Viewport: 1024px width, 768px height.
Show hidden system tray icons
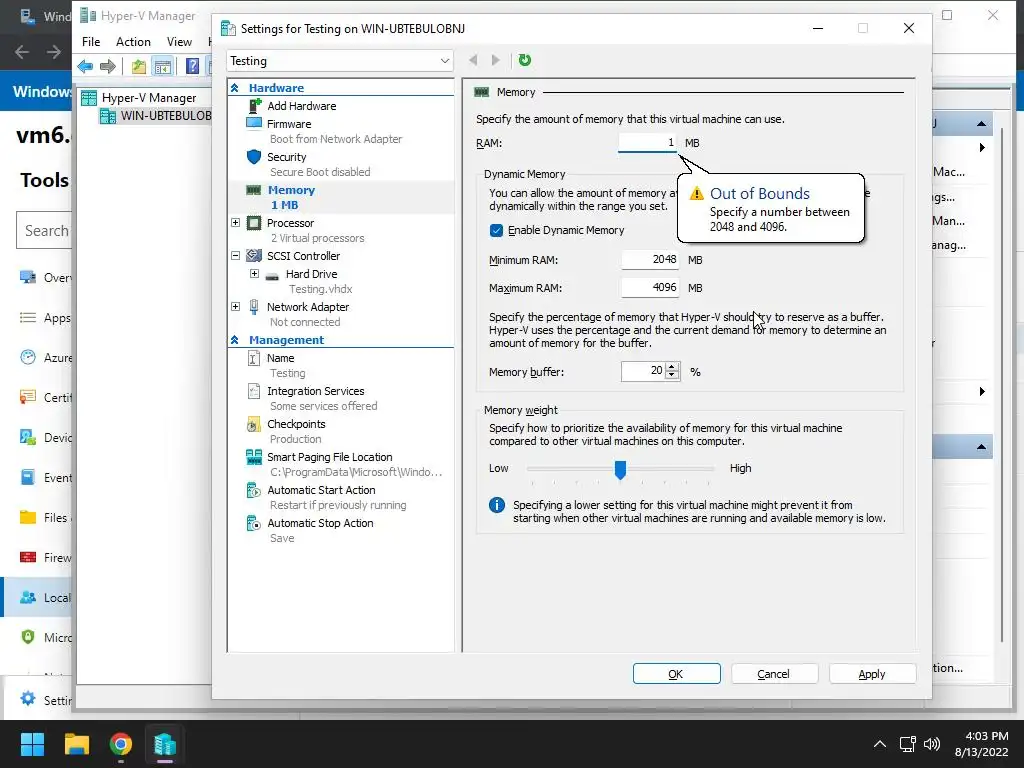tap(880, 744)
